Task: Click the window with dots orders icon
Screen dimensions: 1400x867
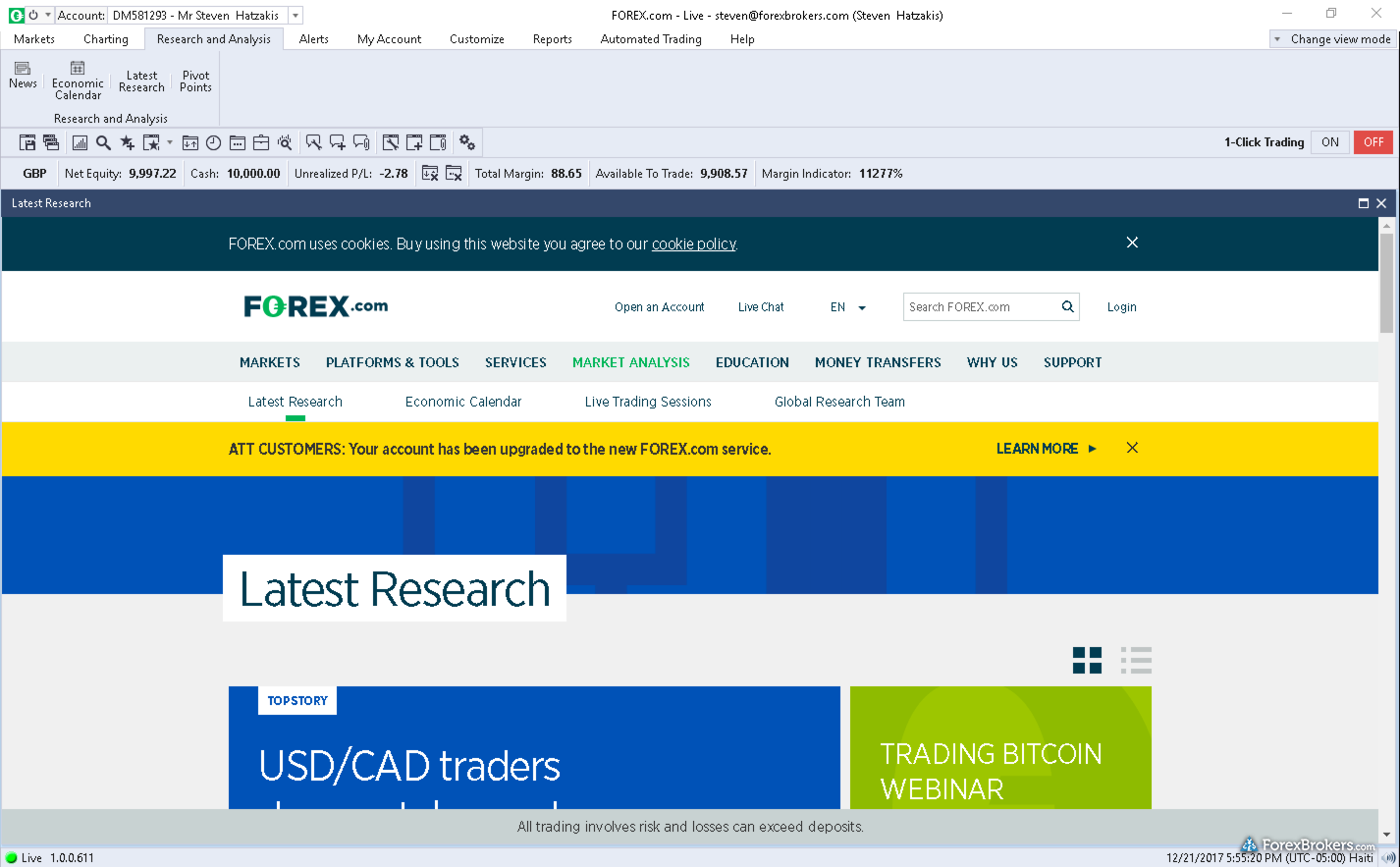Action: 238,142
